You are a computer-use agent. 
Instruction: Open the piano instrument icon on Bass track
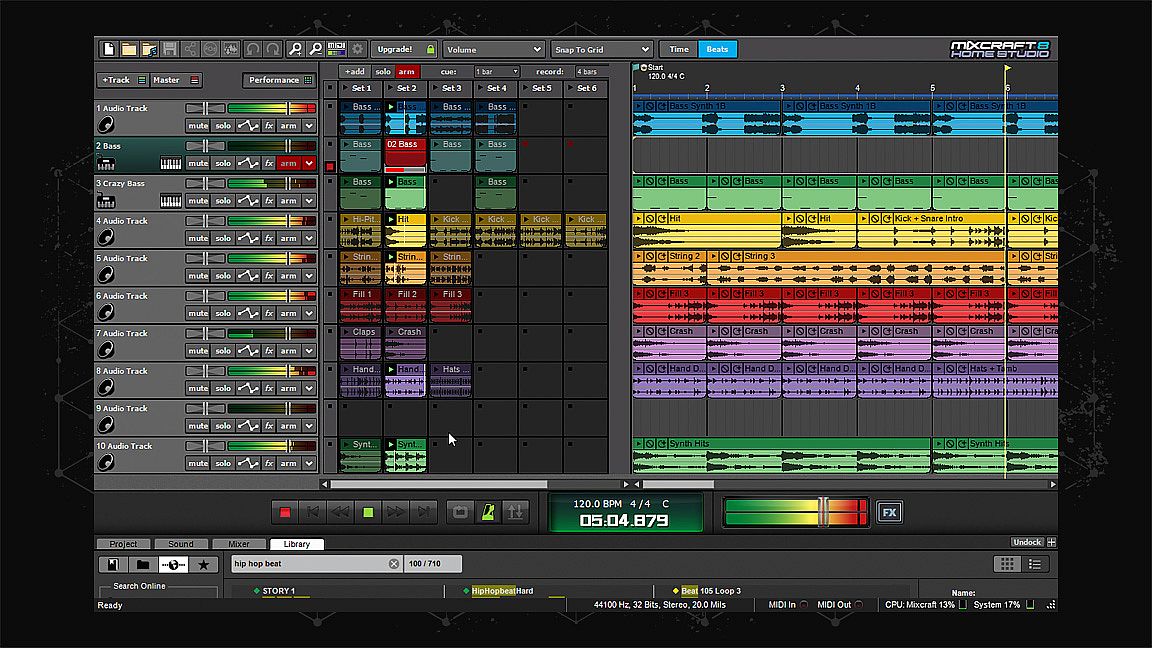coord(170,163)
